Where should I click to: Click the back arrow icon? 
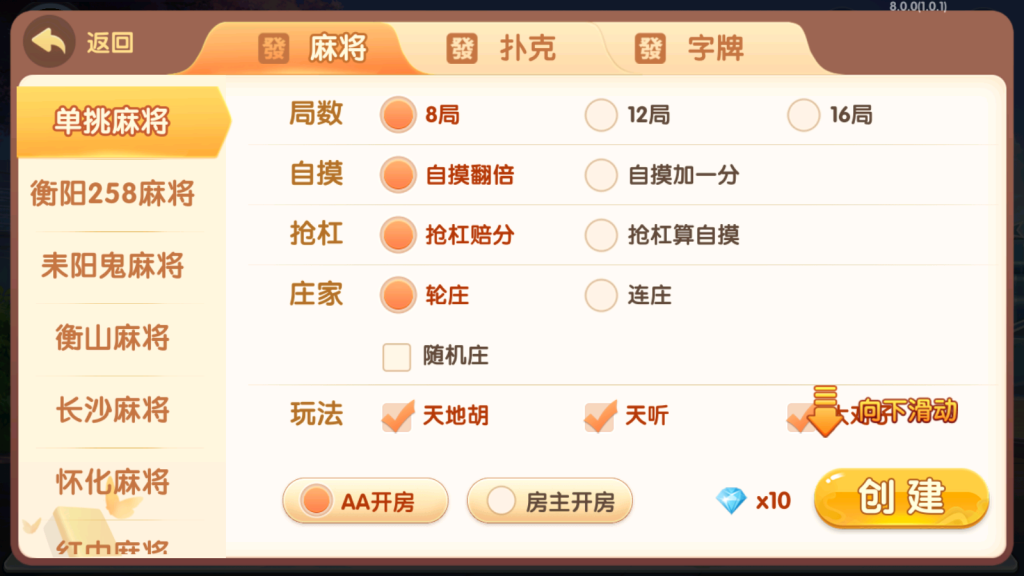(48, 41)
